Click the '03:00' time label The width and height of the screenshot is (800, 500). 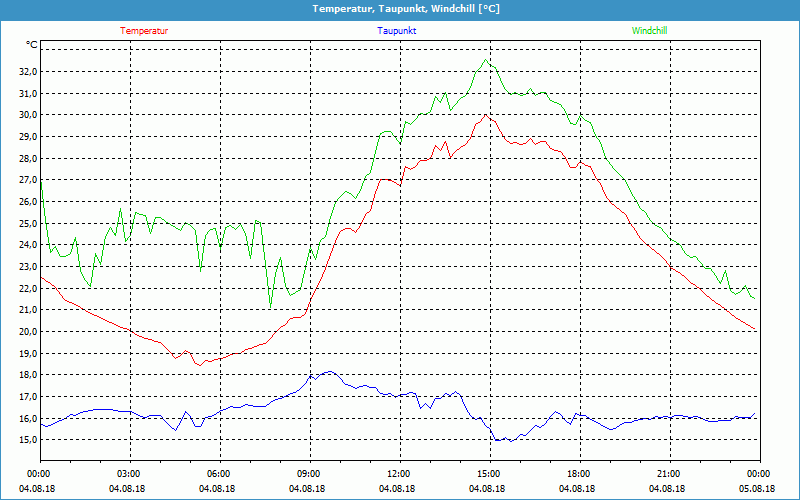click(130, 474)
